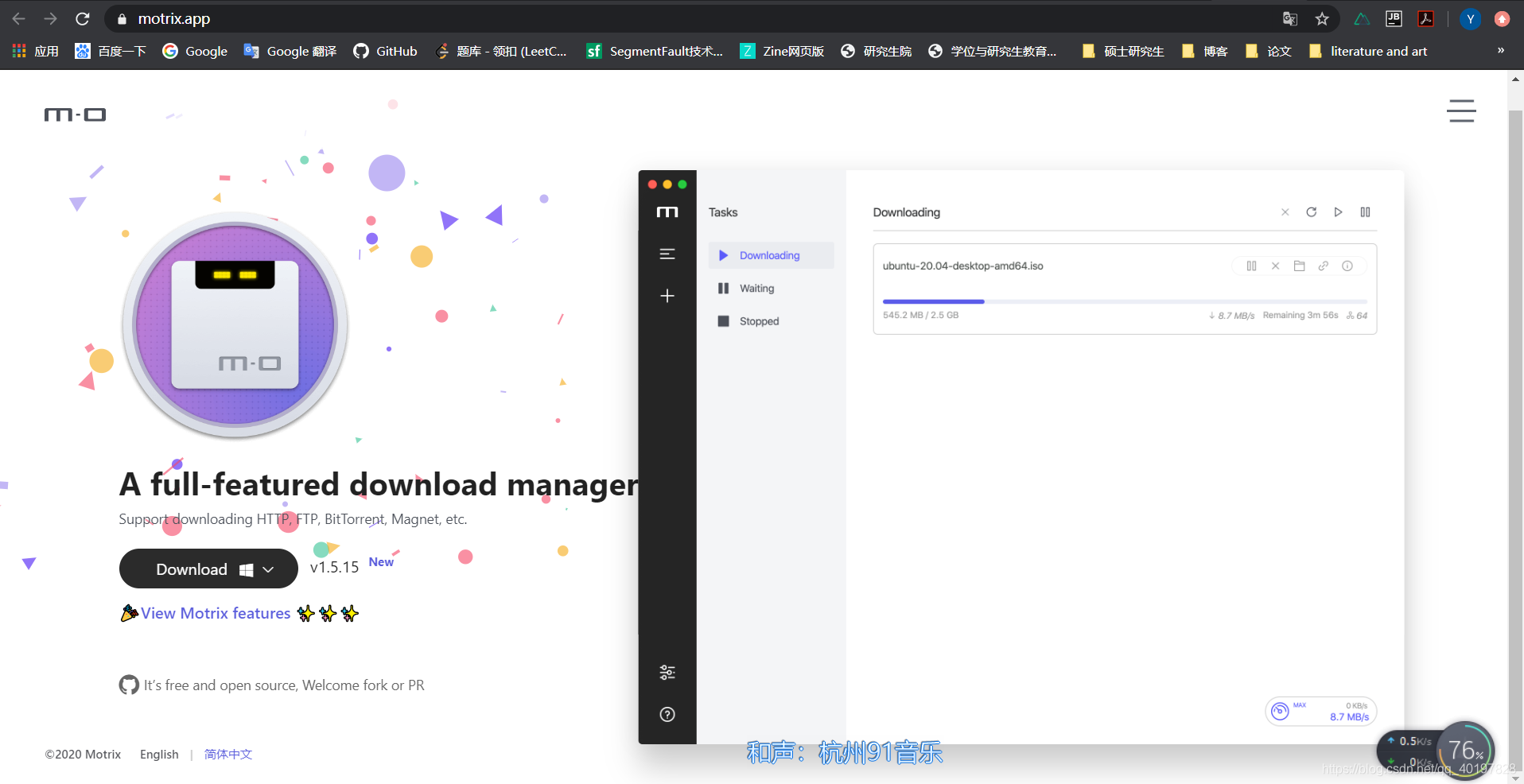Select the Downloading tab in Tasks
The image size is (1524, 784).
coord(771,255)
